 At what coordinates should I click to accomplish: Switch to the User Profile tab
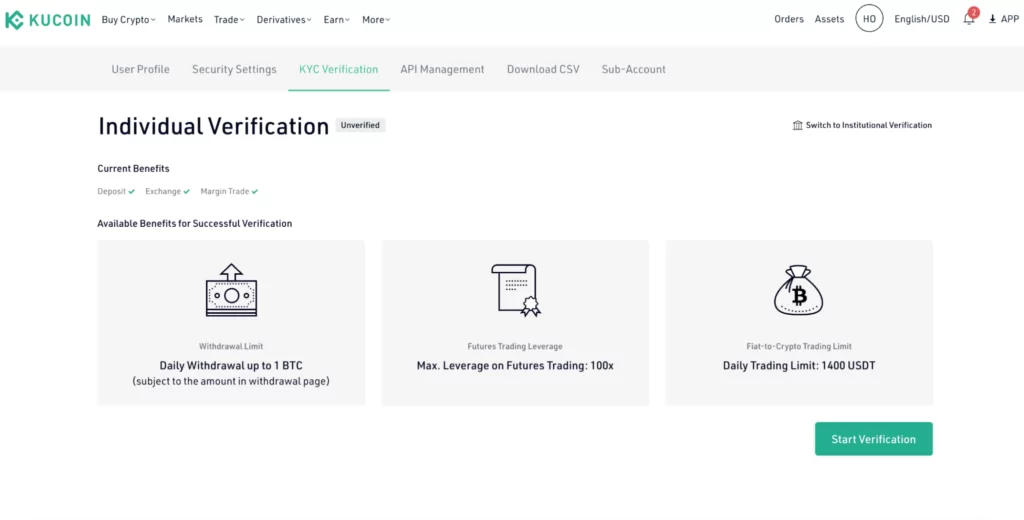click(x=140, y=69)
